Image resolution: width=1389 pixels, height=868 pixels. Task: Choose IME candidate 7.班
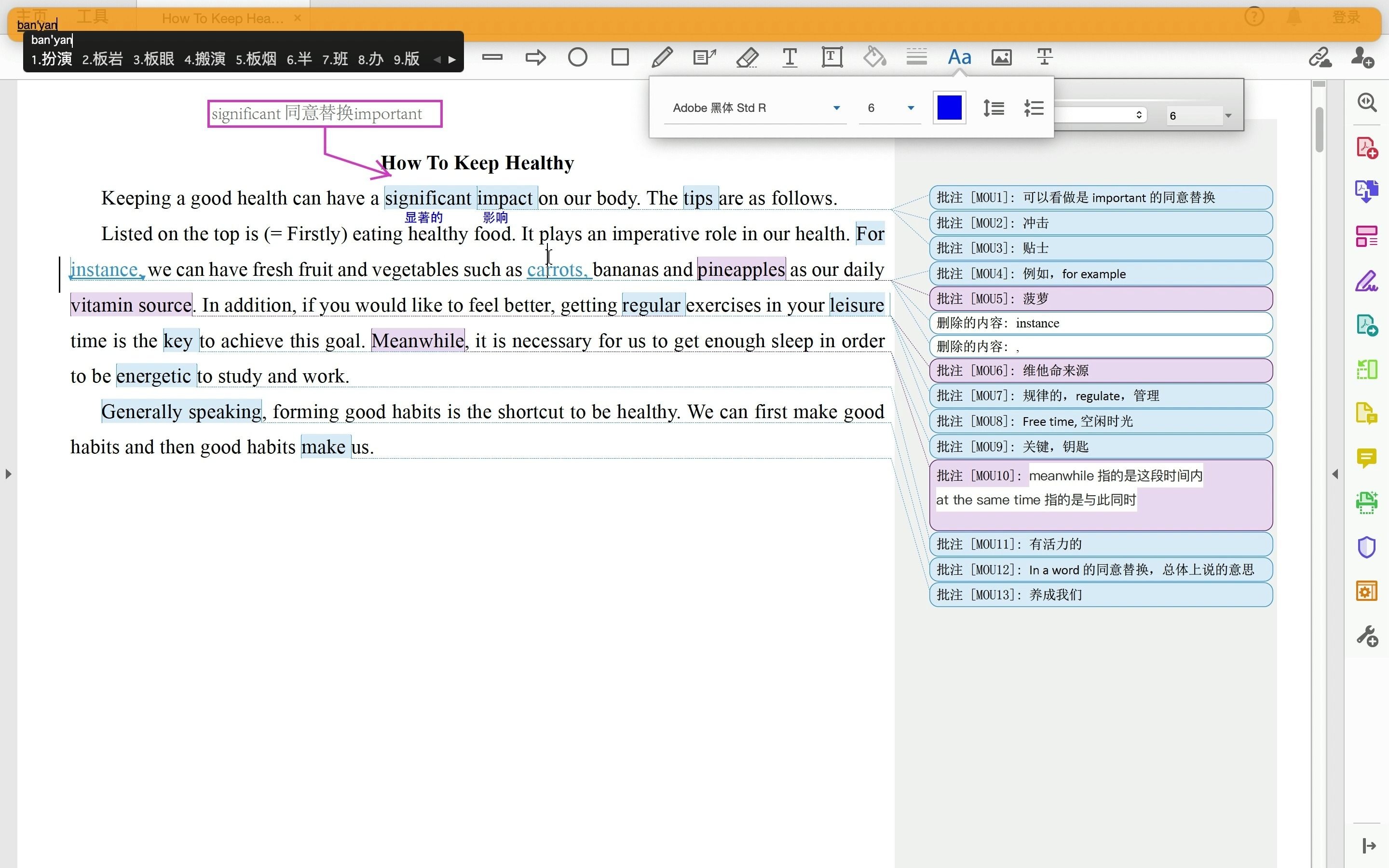tap(335, 59)
